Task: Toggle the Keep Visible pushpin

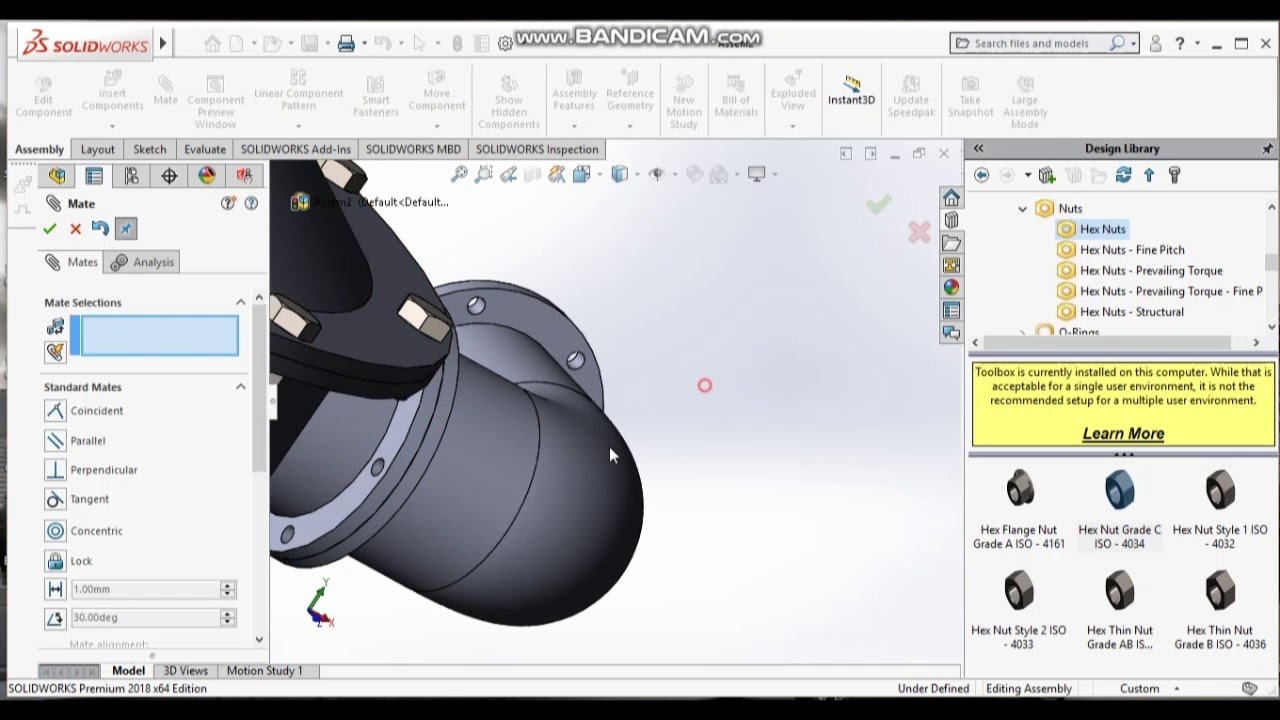Action: (x=125, y=229)
